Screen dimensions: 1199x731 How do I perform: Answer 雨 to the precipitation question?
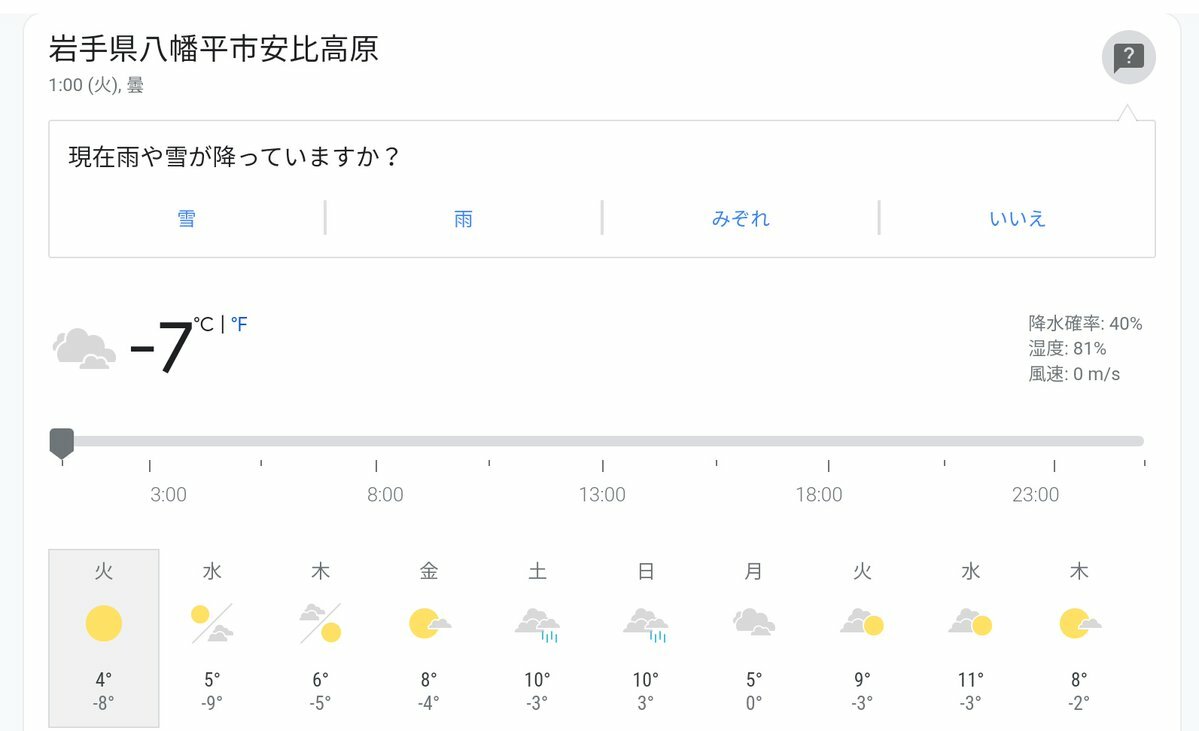(463, 219)
